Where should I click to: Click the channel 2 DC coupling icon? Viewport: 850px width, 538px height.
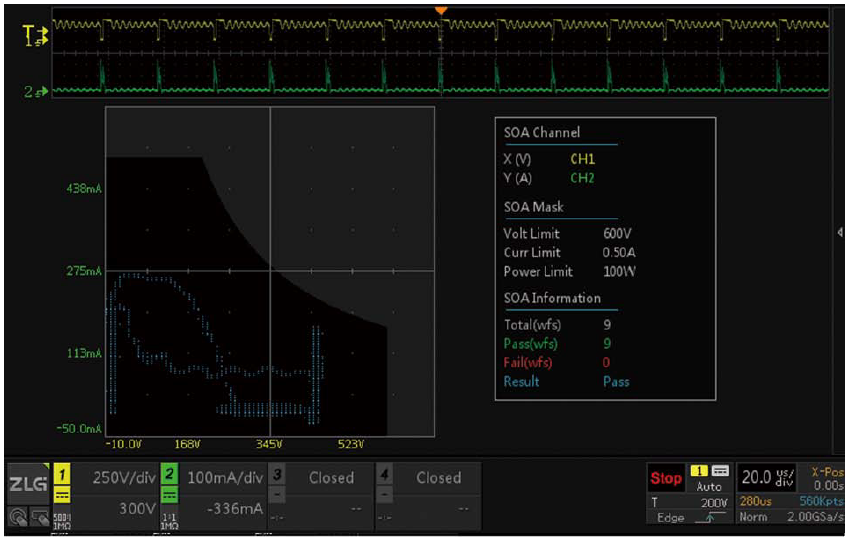169,493
